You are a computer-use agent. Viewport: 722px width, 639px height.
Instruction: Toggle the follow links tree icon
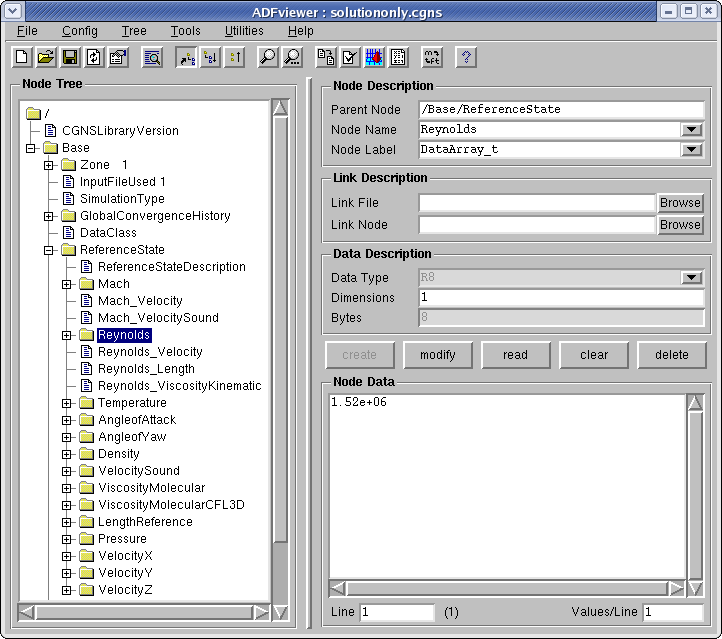coord(187,58)
